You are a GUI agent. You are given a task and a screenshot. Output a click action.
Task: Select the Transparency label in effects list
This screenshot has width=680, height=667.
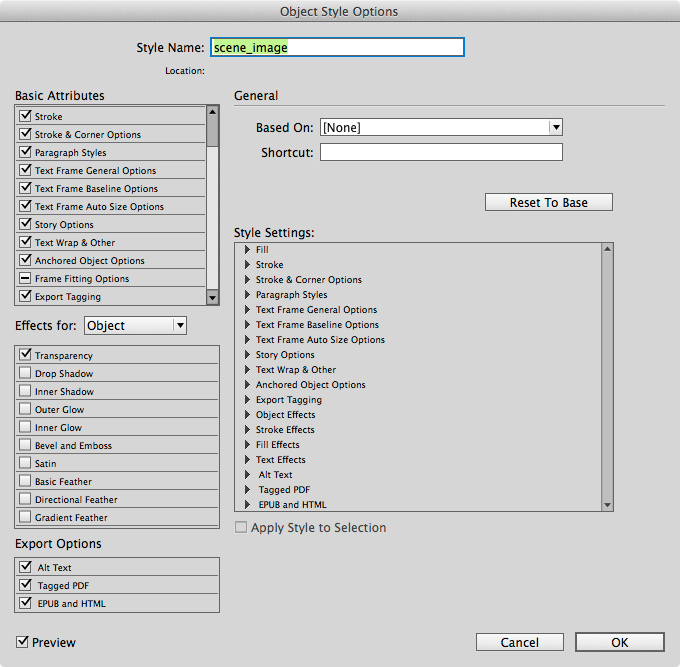click(64, 356)
